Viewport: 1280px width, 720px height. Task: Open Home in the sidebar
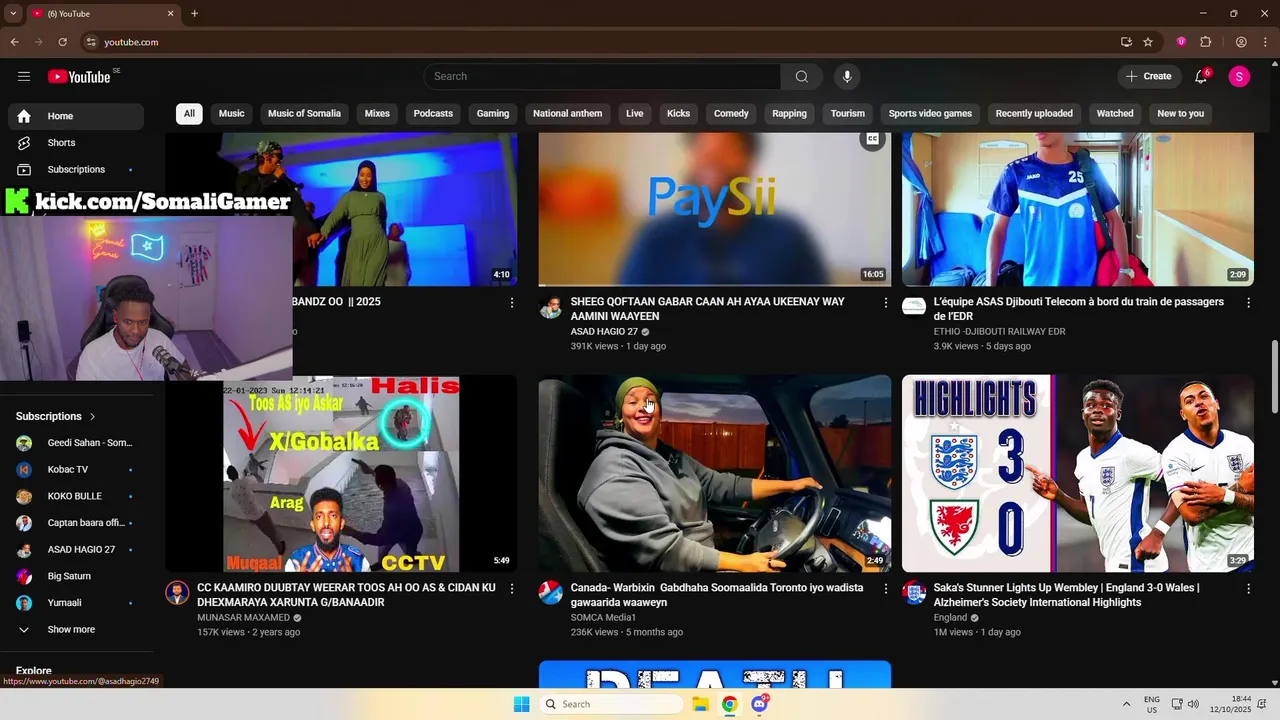click(x=76, y=116)
